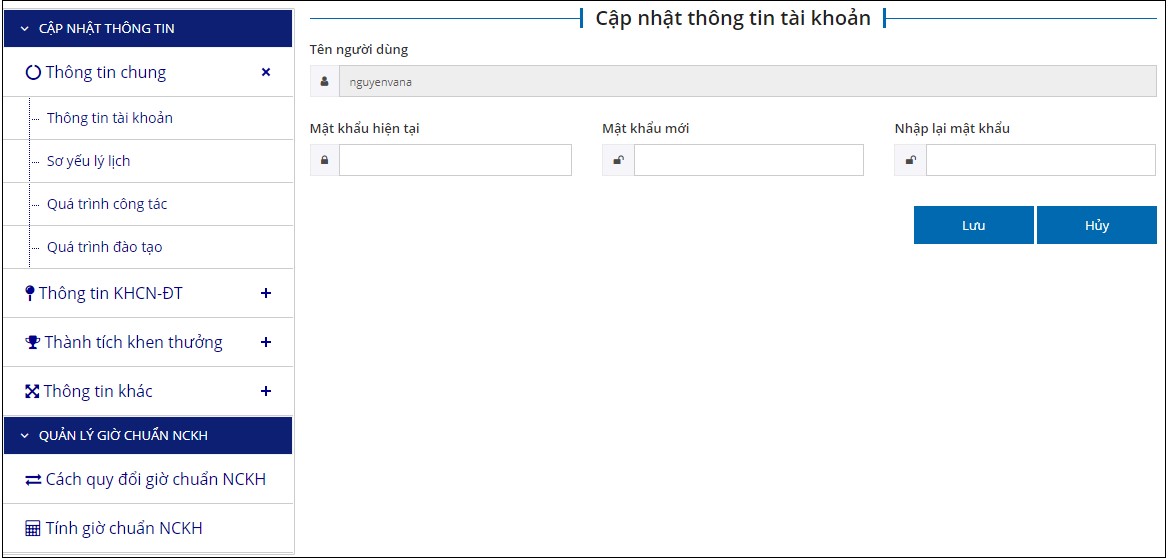1168x559 pixels.
Task: Click the disabled username field showing nguyenvana
Action: point(748,82)
